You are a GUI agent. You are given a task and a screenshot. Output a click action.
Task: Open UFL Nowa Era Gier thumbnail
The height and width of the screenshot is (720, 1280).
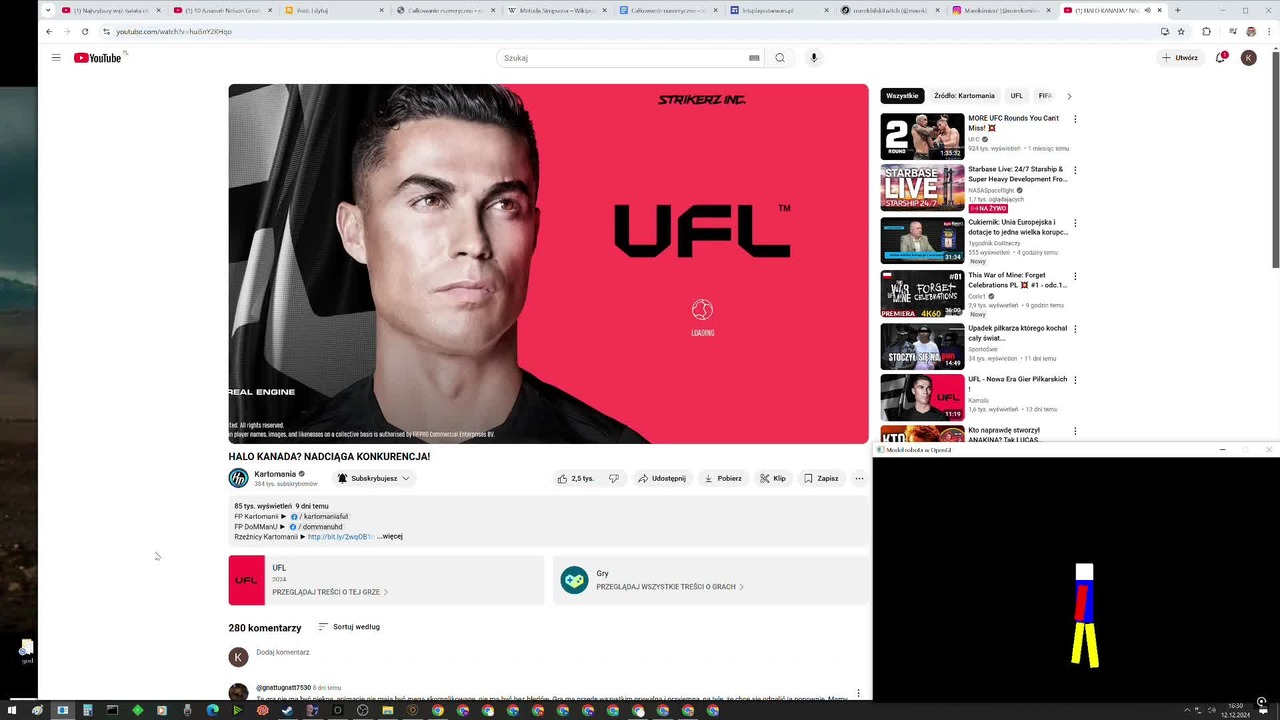pos(922,397)
